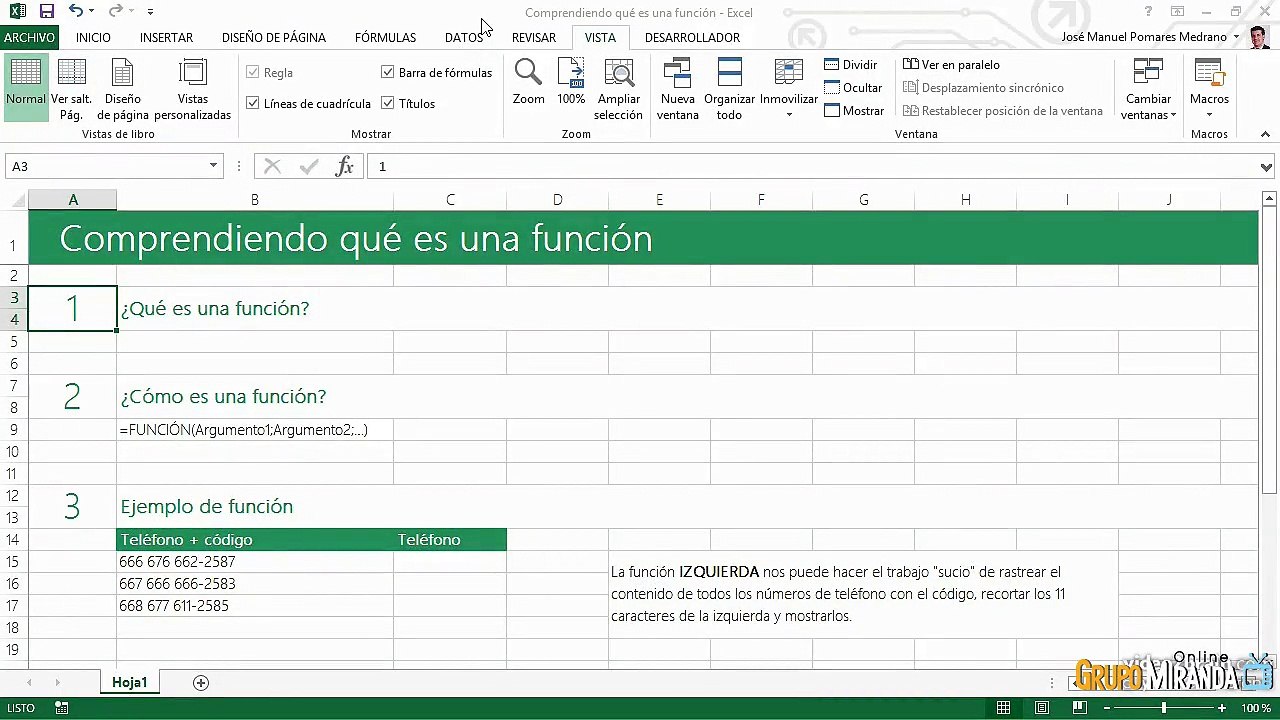The height and width of the screenshot is (720, 1280).
Task: Select Teléfono + código header cell
Action: (x=255, y=540)
